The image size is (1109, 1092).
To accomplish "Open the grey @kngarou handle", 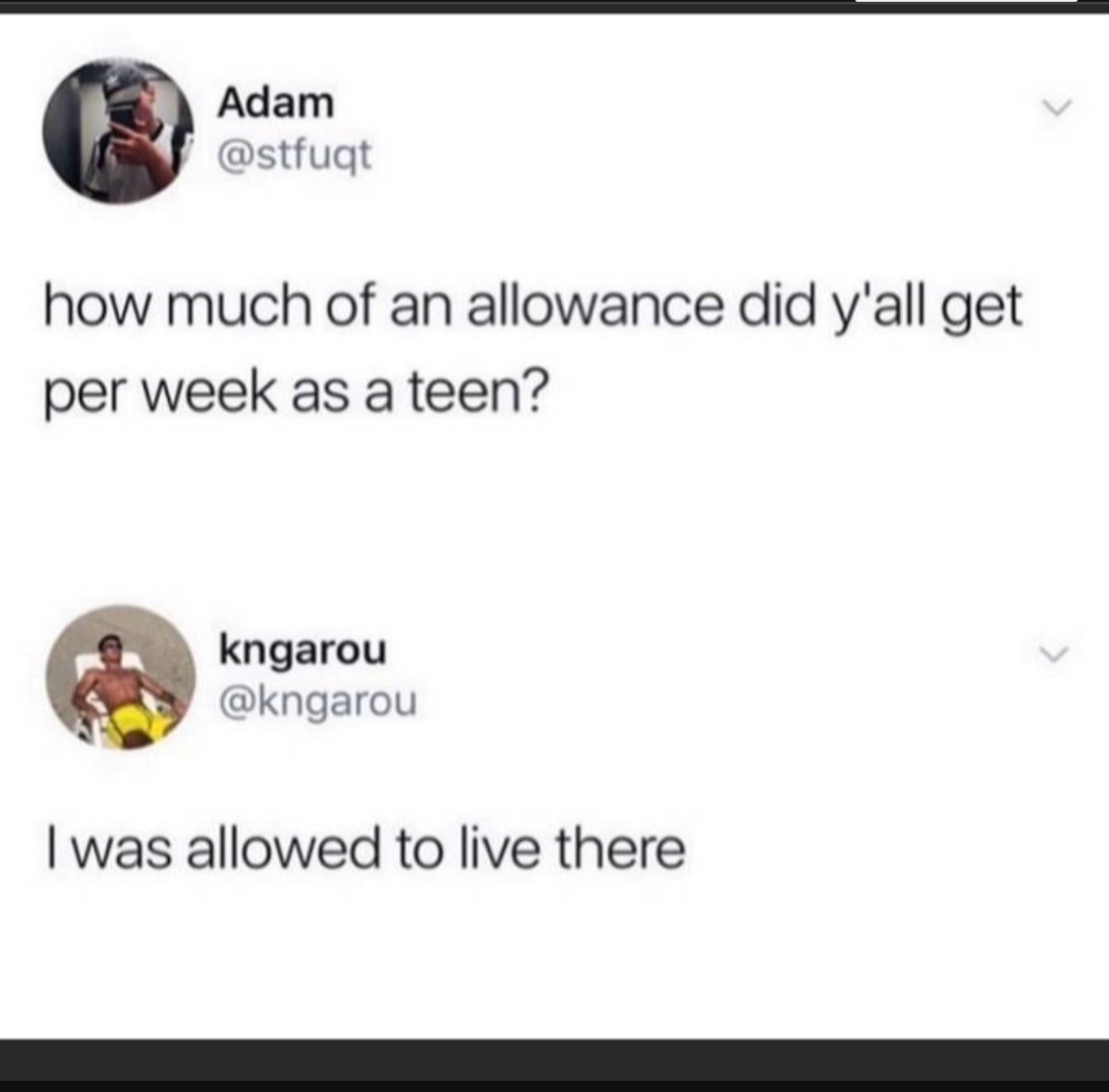I will click(317, 703).
